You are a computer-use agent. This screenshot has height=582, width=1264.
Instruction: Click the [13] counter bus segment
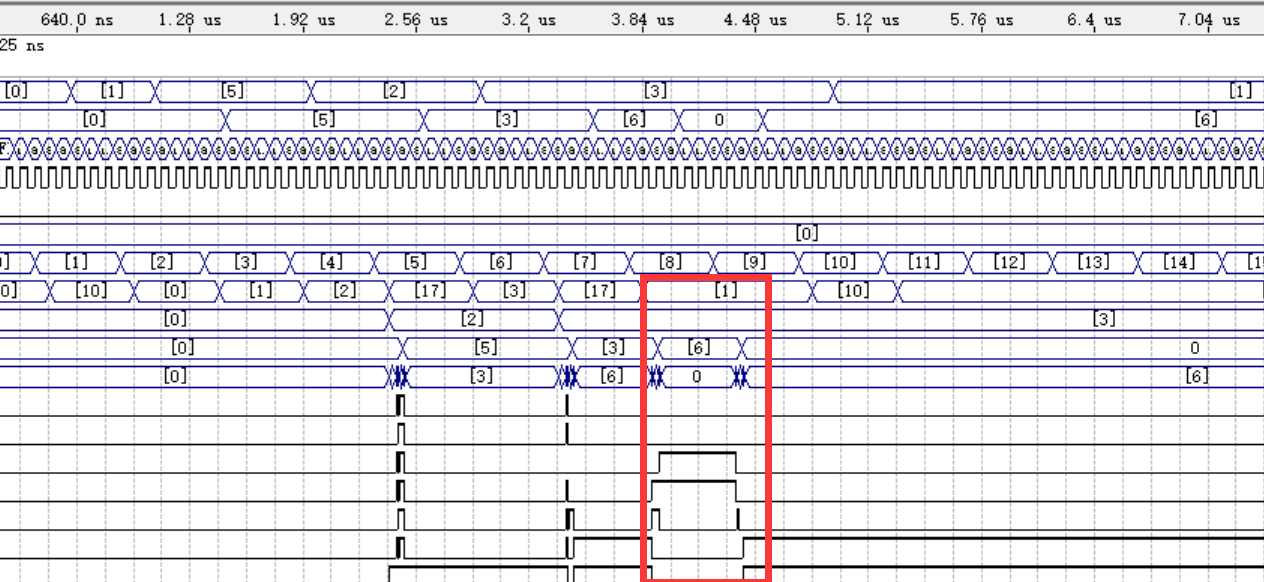[1095, 263]
